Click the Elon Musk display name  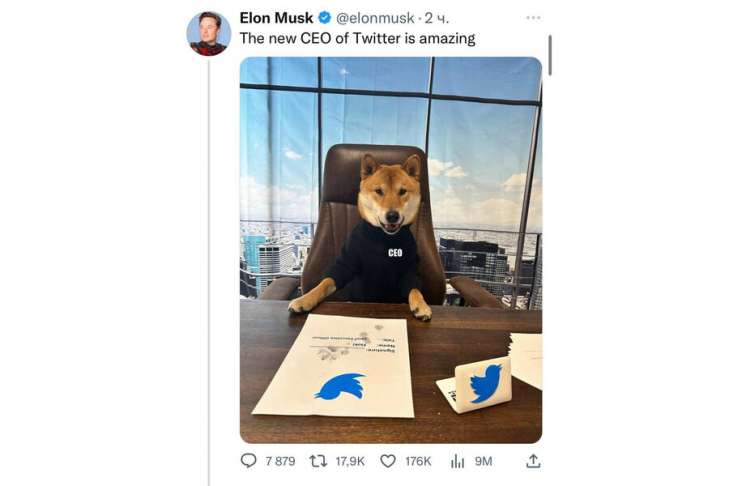276,18
